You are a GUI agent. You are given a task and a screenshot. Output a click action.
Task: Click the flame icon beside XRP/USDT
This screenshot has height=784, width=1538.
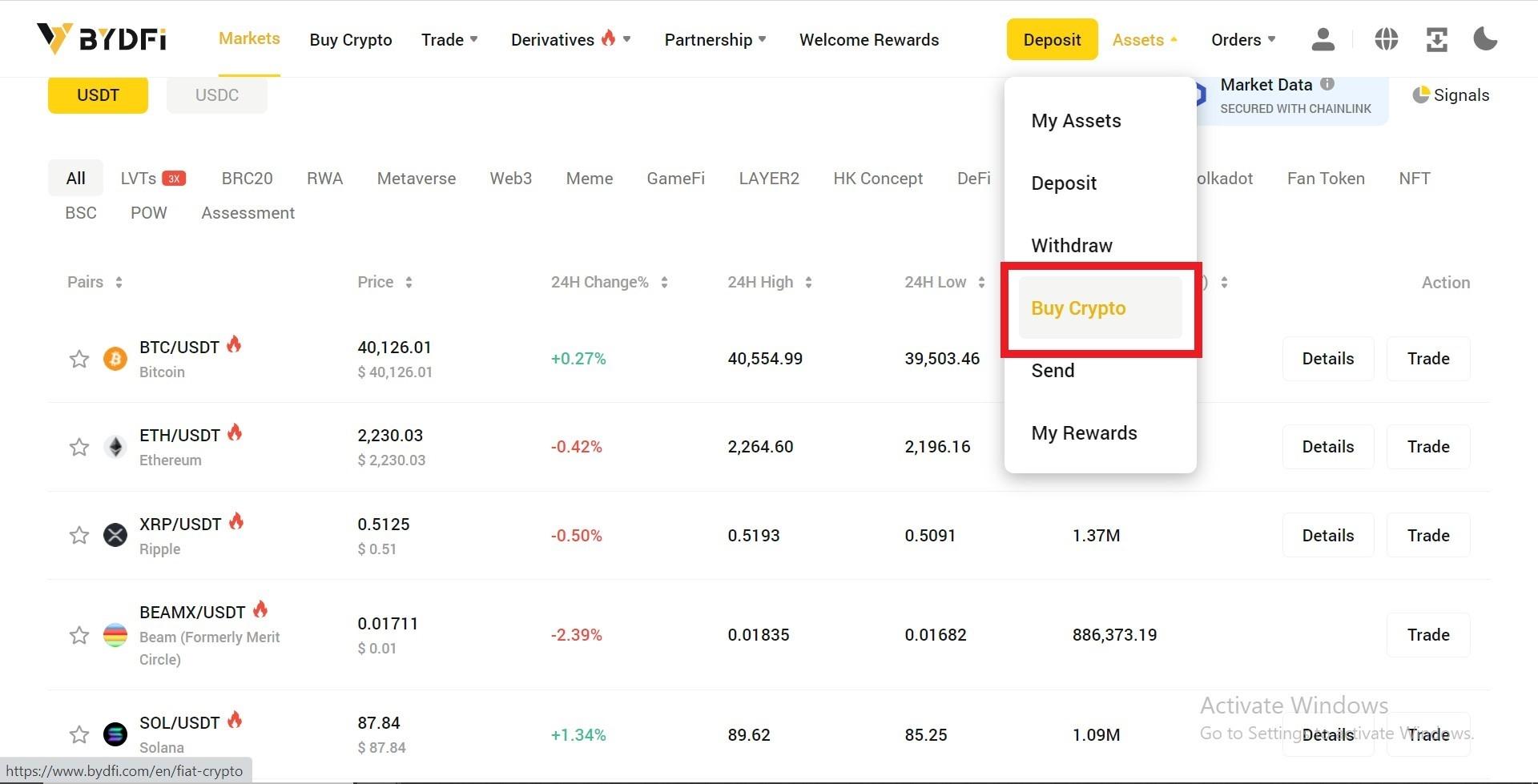tap(236, 521)
